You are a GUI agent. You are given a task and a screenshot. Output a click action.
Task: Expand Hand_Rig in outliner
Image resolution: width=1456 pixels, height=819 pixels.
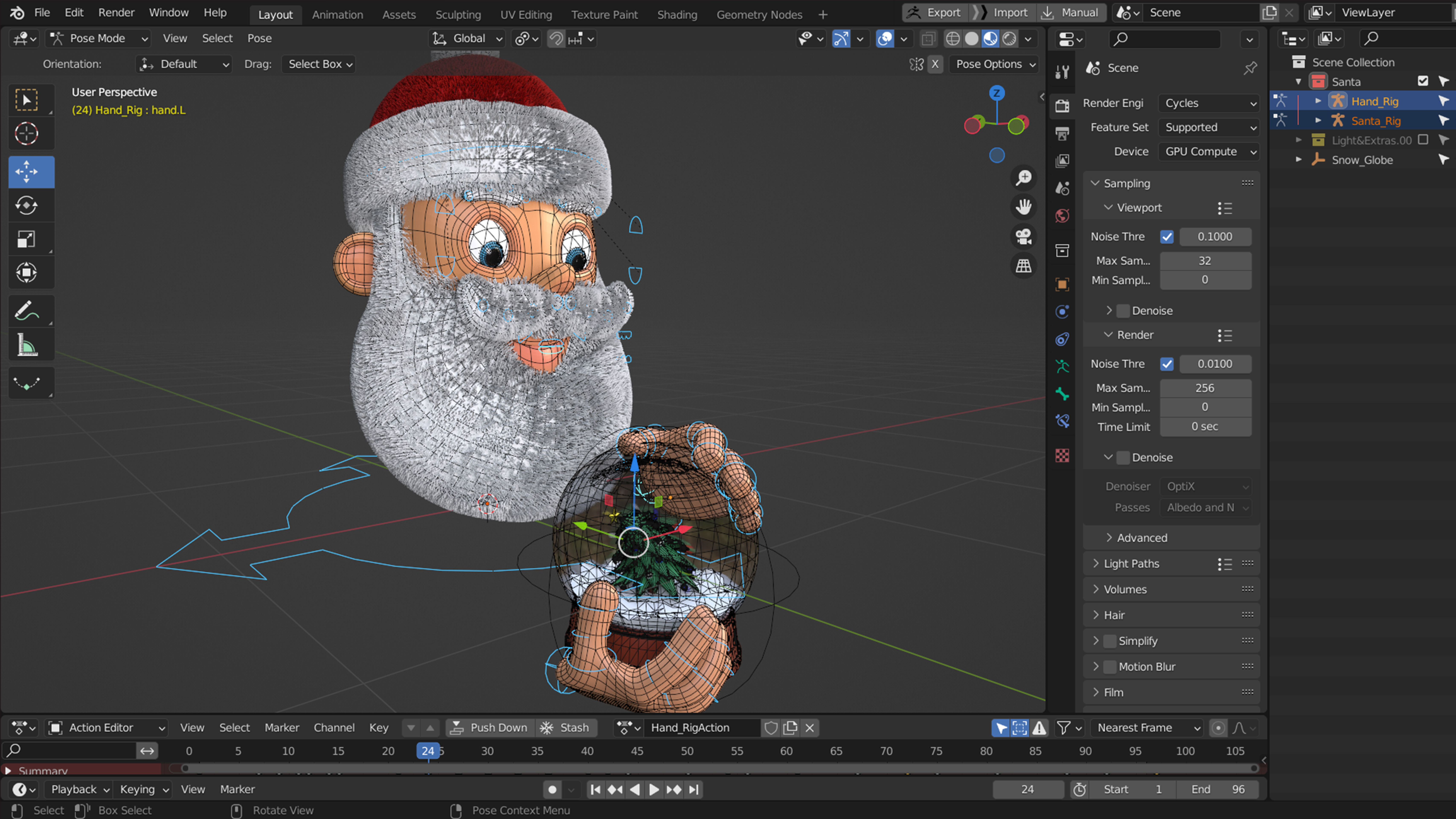[x=1318, y=101]
